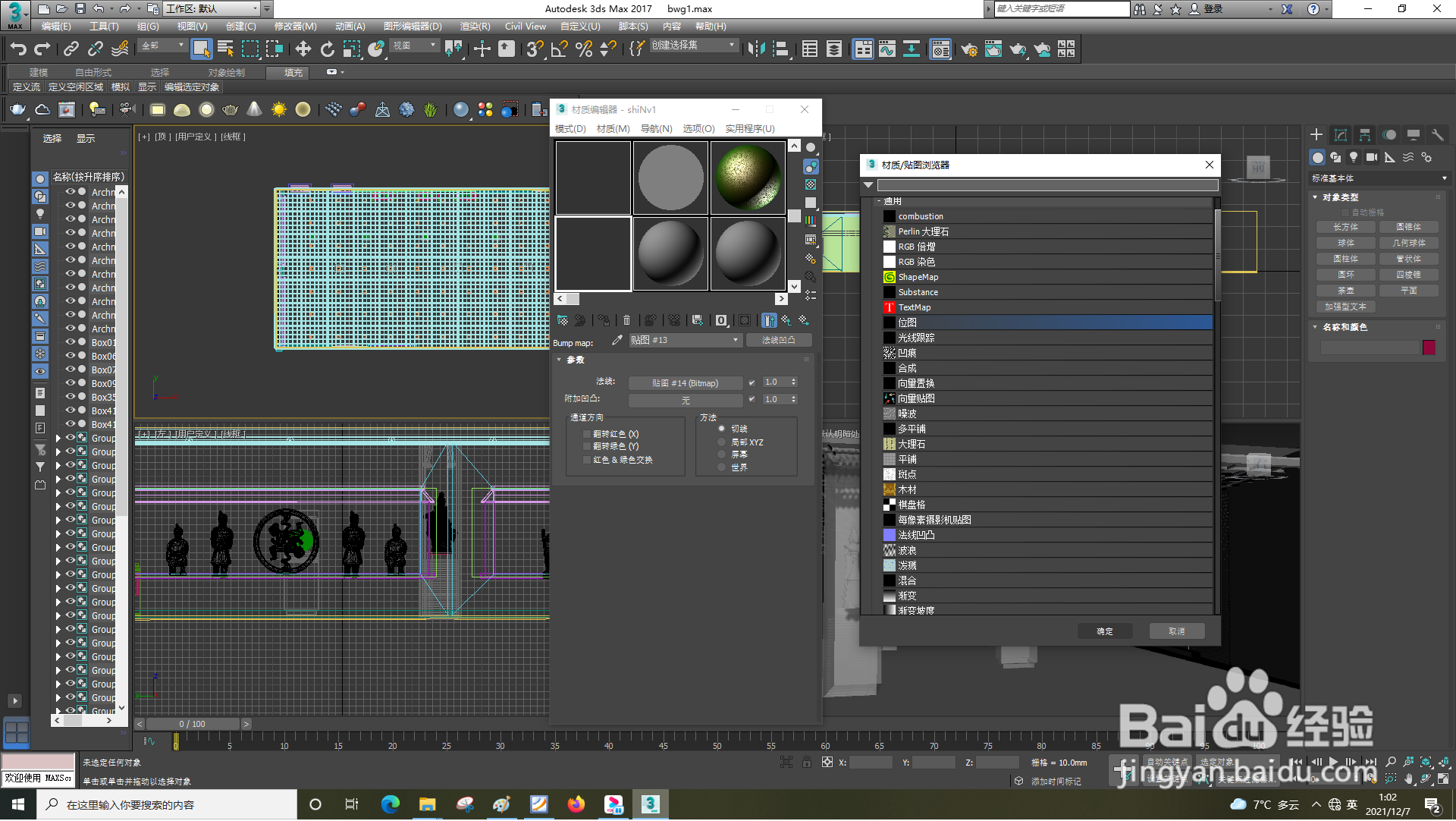Click Go to Parent icon
This screenshot has height=821, width=1456.
(x=786, y=321)
